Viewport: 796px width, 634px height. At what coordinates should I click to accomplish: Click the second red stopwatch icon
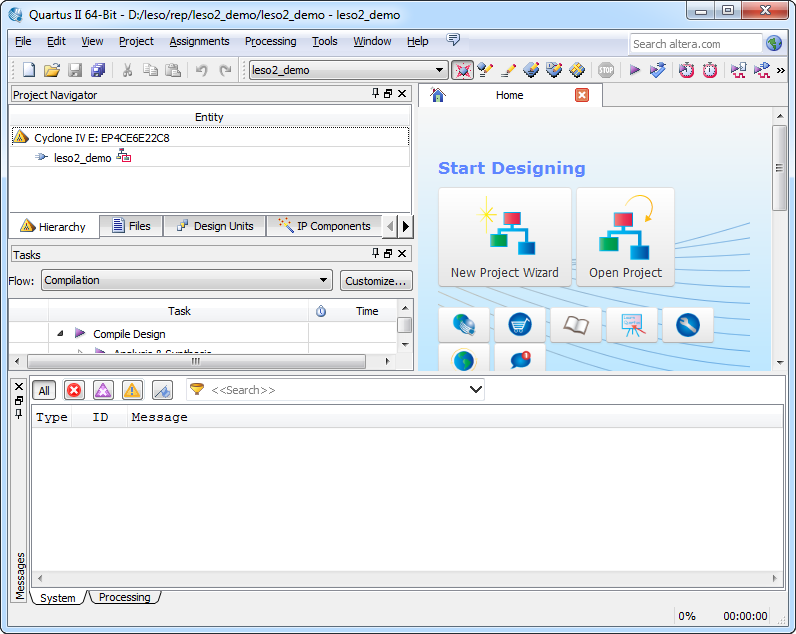pos(710,70)
